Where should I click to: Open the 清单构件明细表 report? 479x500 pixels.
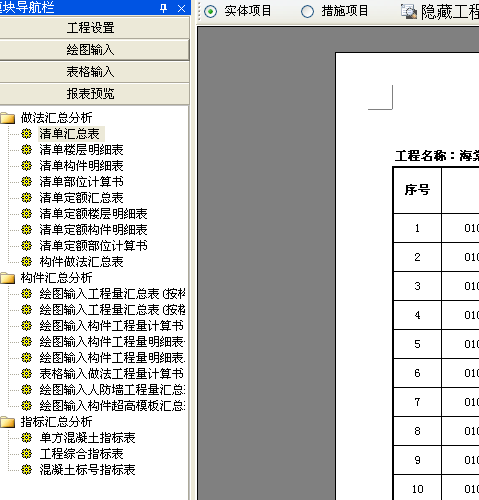click(81, 166)
